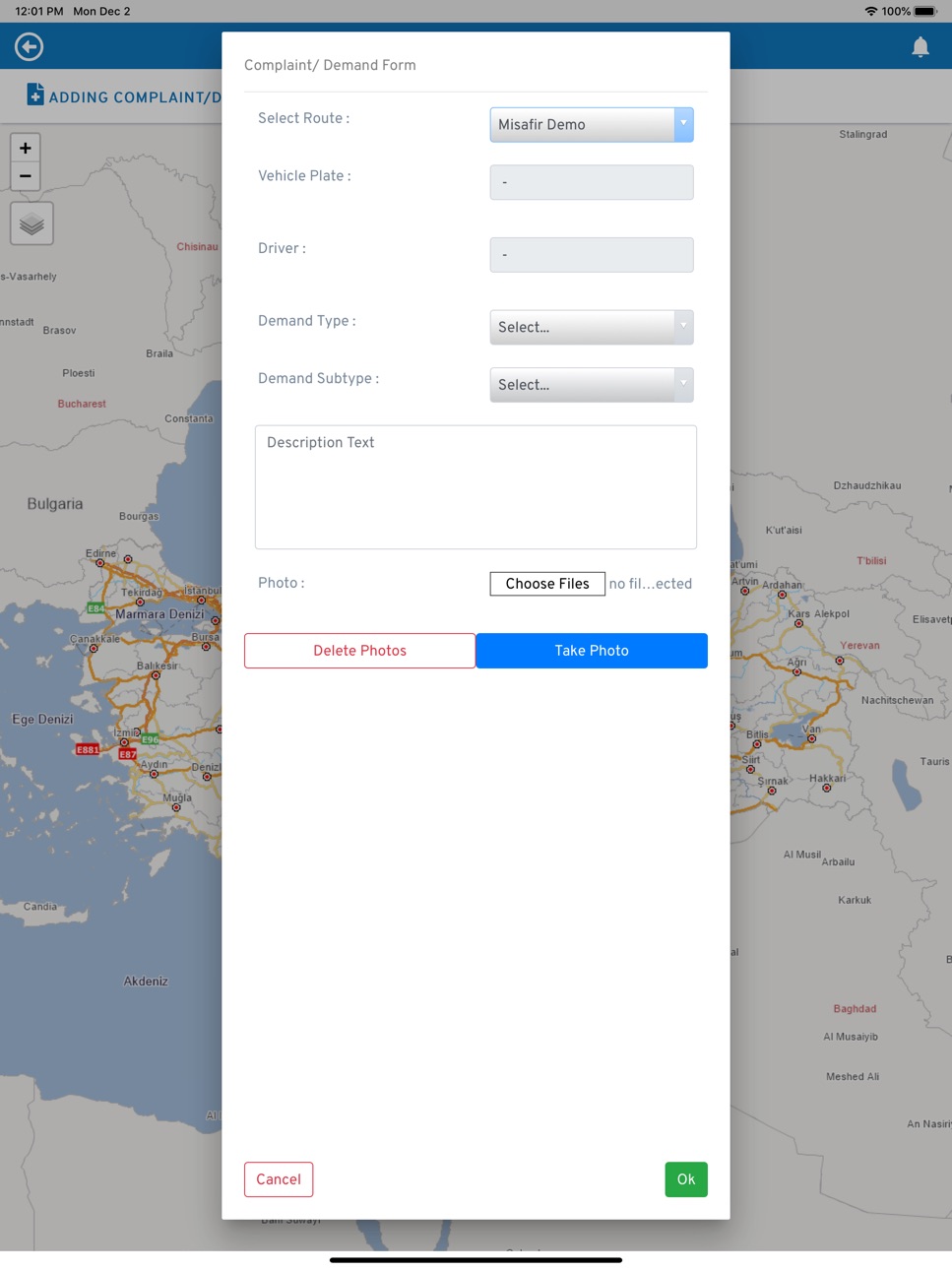Expand the Demand Subtype dropdown

pyautogui.click(x=592, y=385)
